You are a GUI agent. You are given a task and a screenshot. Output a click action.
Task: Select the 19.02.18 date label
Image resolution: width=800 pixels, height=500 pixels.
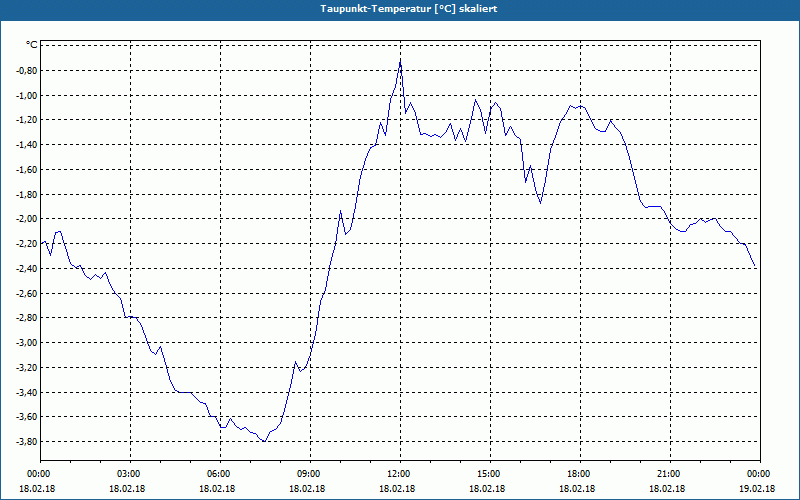coord(757,489)
